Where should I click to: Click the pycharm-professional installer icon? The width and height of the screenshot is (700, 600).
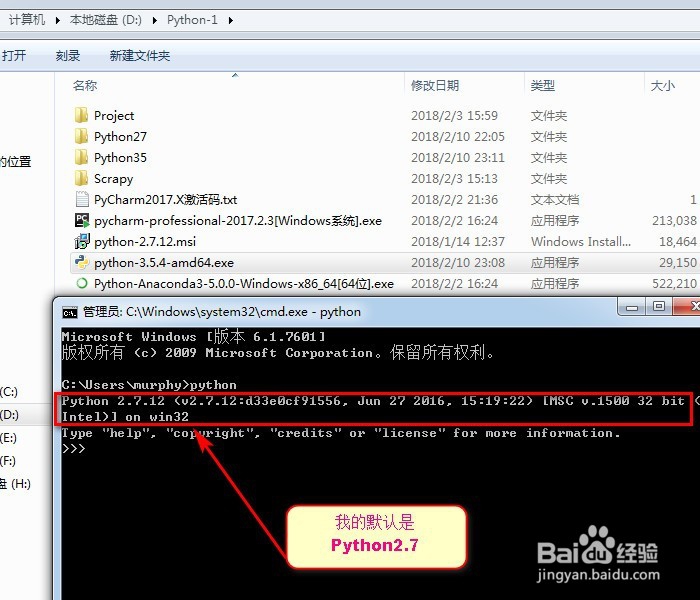click(82, 220)
